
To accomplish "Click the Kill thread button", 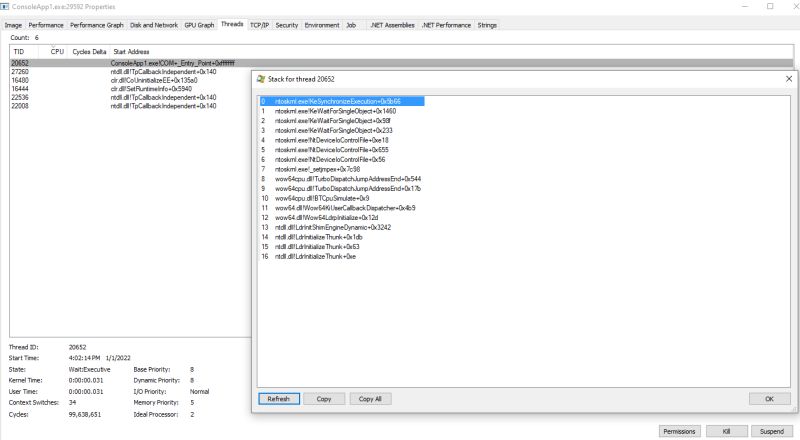I will point(727,431).
